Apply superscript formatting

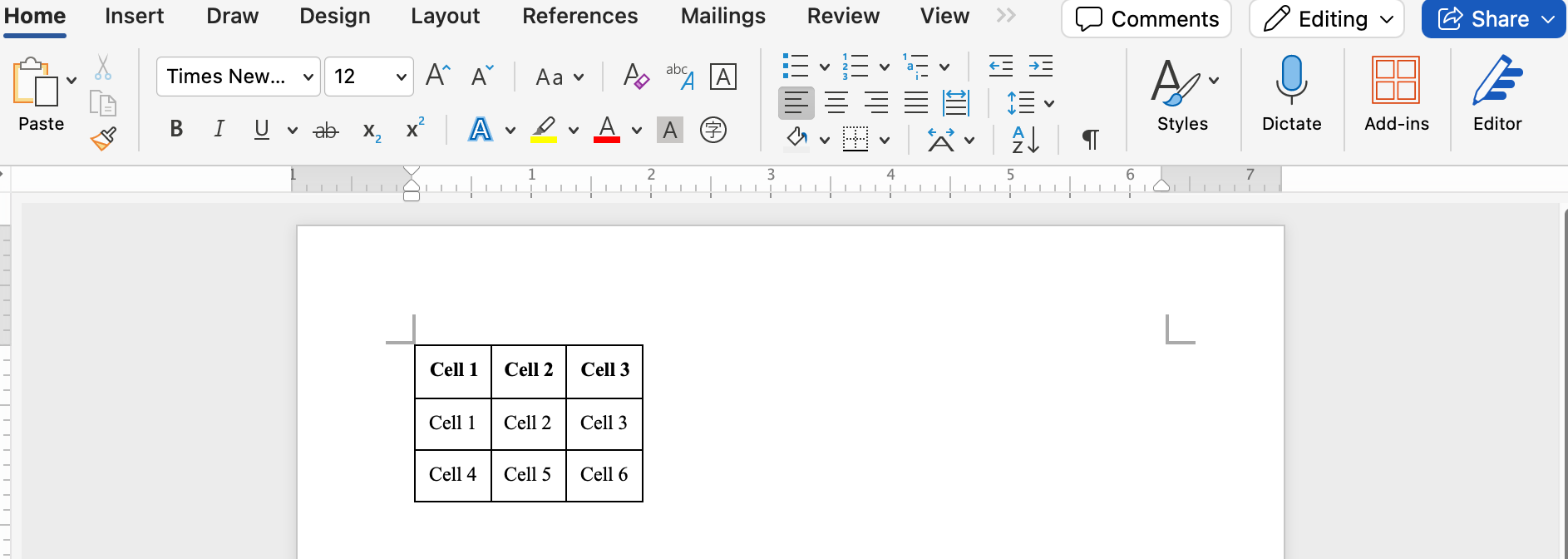click(415, 129)
